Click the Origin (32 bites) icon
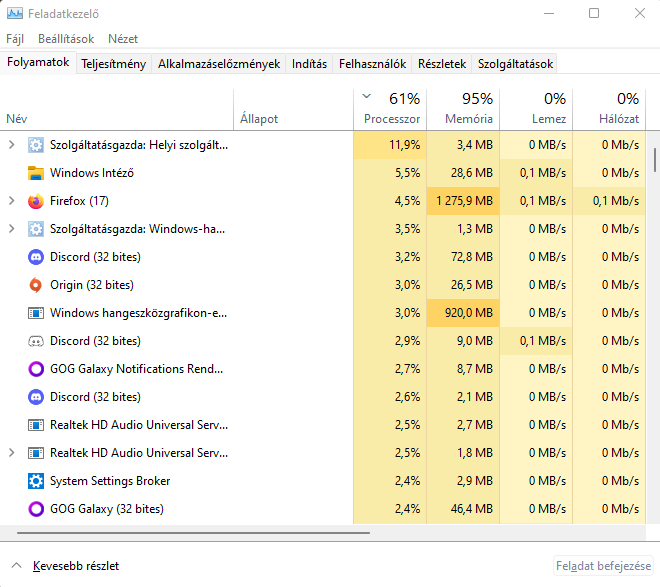 pyautogui.click(x=36, y=285)
